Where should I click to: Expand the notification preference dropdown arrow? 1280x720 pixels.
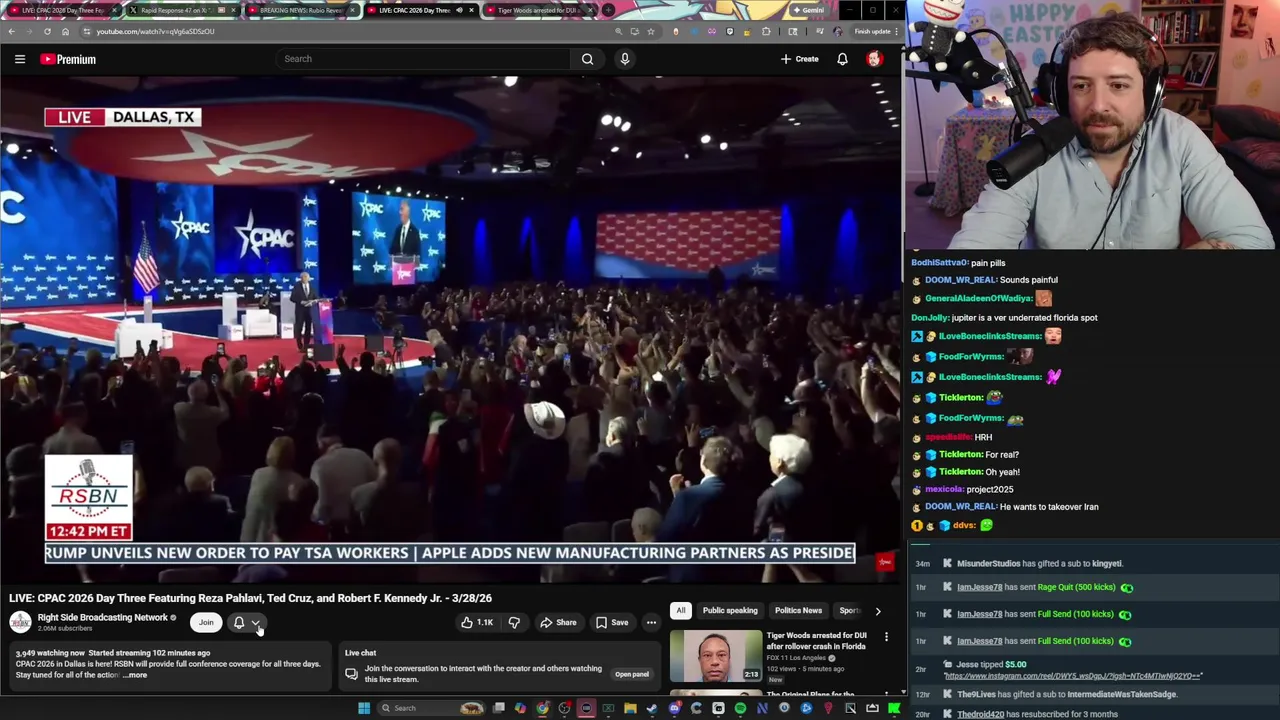256,622
